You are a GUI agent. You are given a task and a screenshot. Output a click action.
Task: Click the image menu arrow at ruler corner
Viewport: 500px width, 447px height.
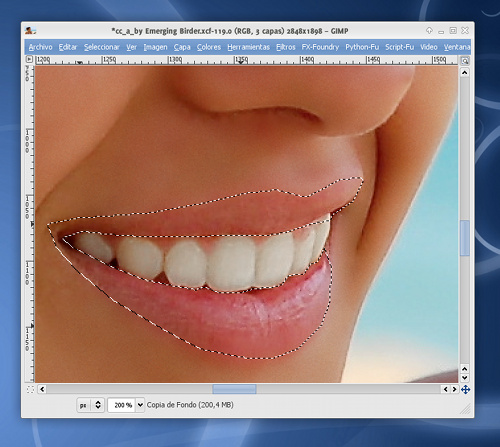pos(29,59)
